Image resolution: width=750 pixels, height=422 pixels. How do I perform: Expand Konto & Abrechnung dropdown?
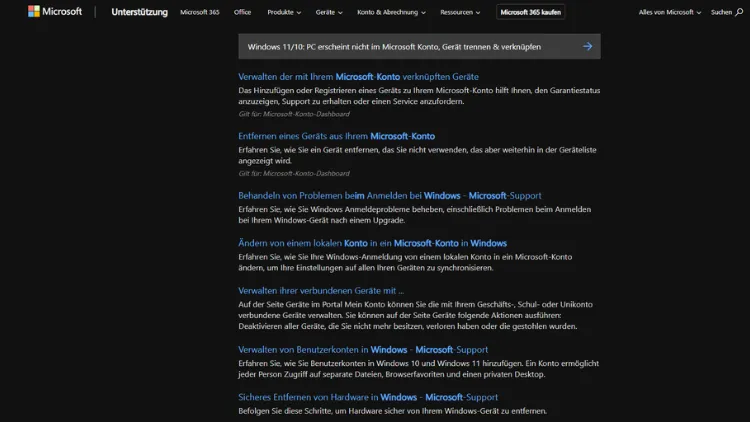point(391,12)
